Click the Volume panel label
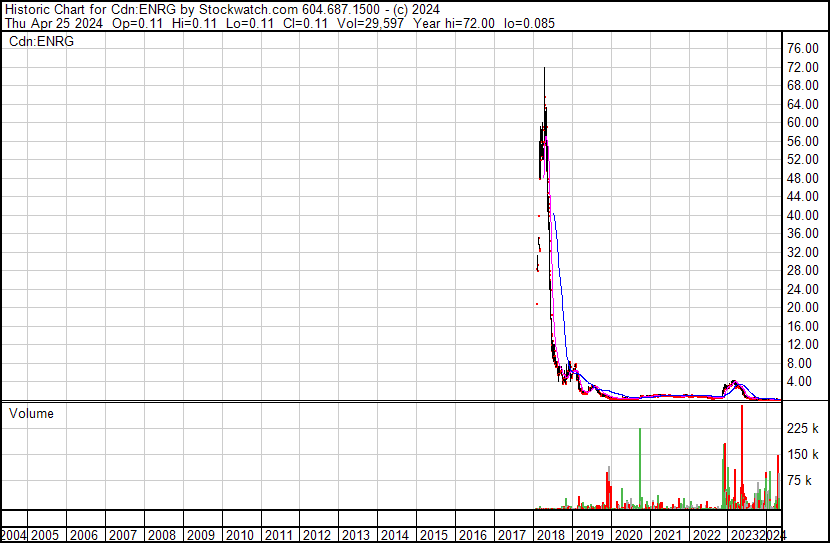Viewport: 830px width, 543px height. coord(32,414)
